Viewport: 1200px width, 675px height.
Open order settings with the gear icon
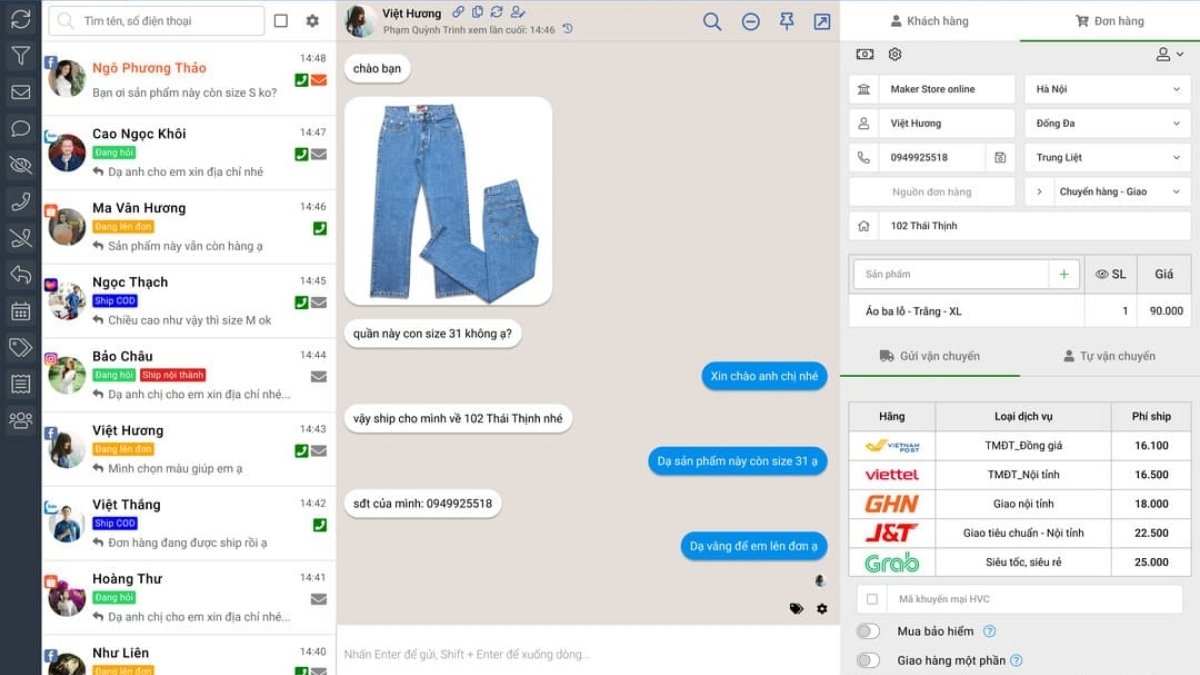[x=894, y=54]
